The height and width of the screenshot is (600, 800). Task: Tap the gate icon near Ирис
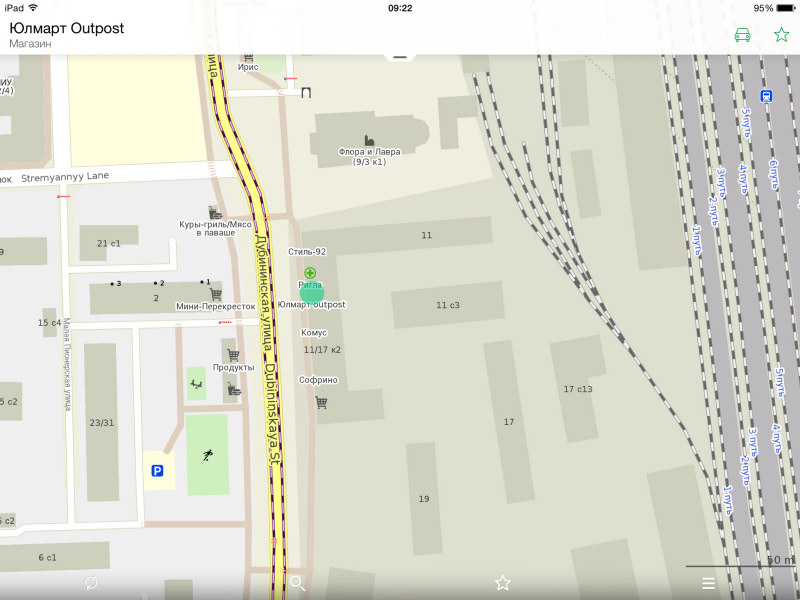click(x=306, y=92)
